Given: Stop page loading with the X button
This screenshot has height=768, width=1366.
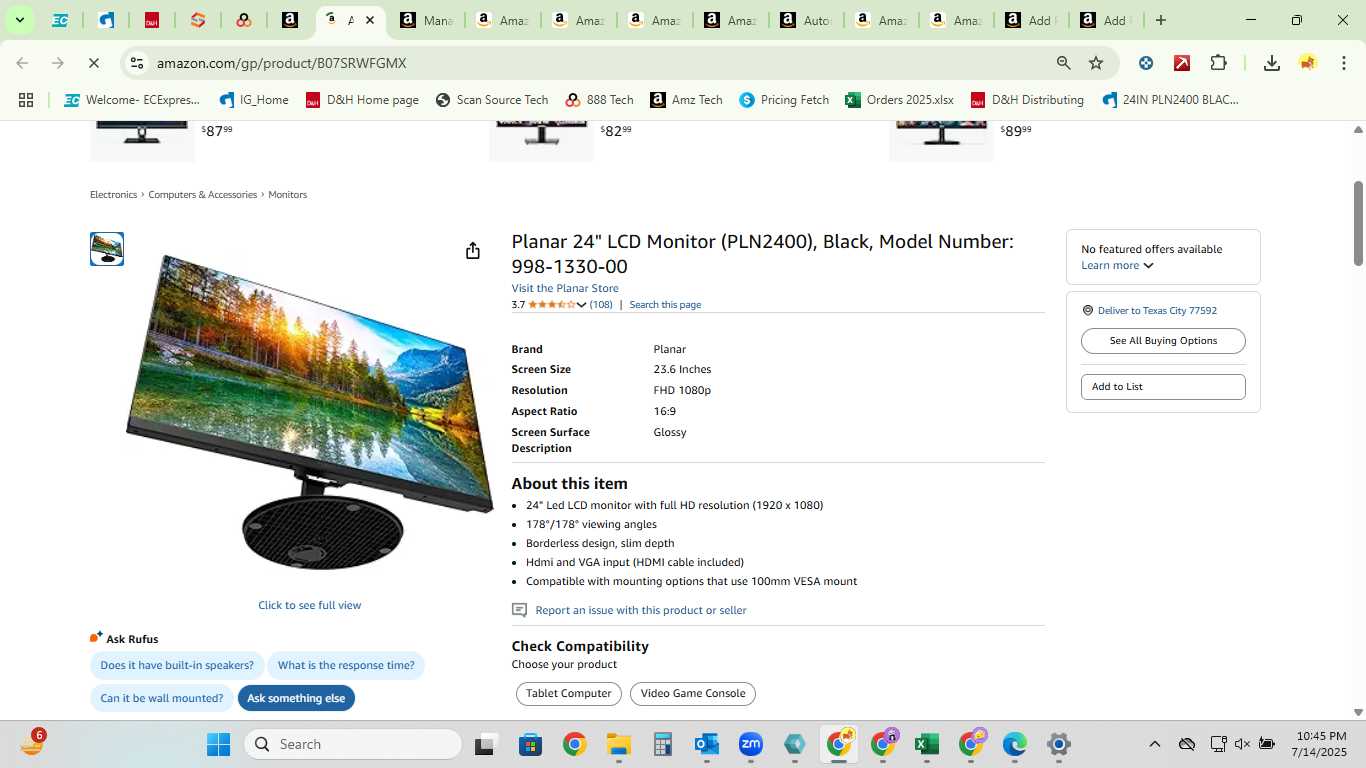Looking at the screenshot, I should 93,63.
